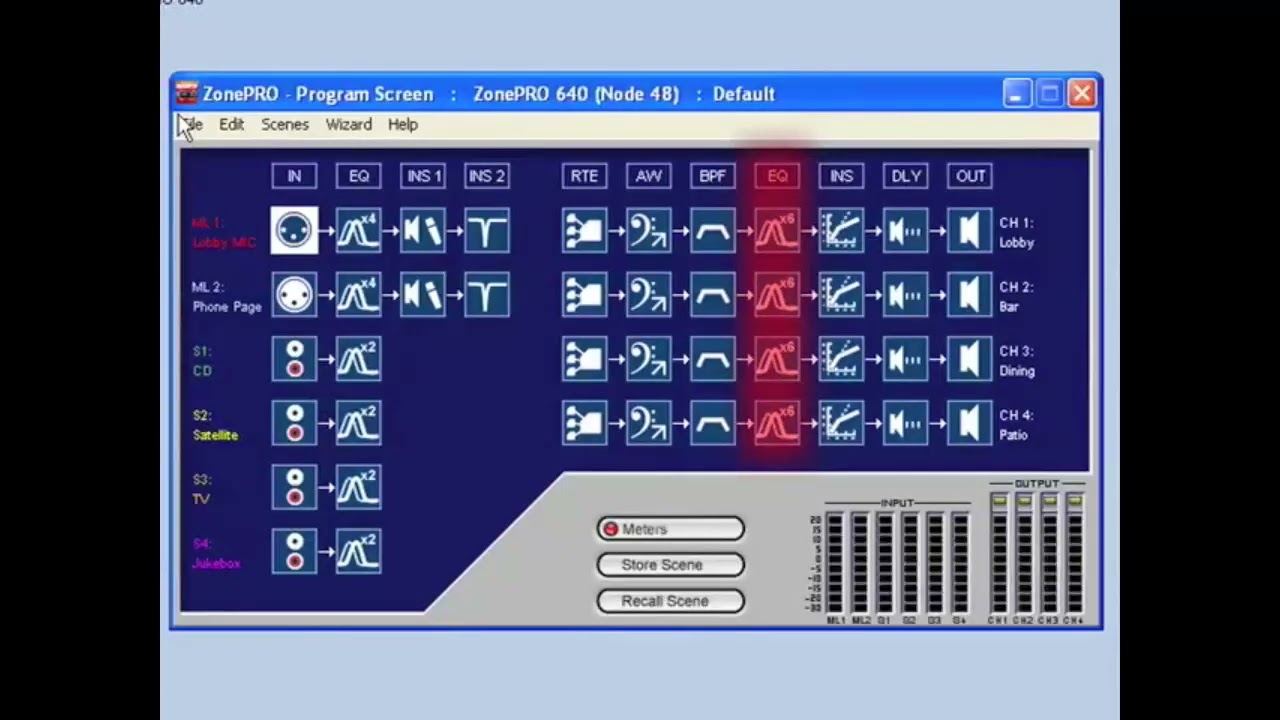Open the S1 CD EQ x2 module
Viewport: 1280px width, 720px height.
359,359
